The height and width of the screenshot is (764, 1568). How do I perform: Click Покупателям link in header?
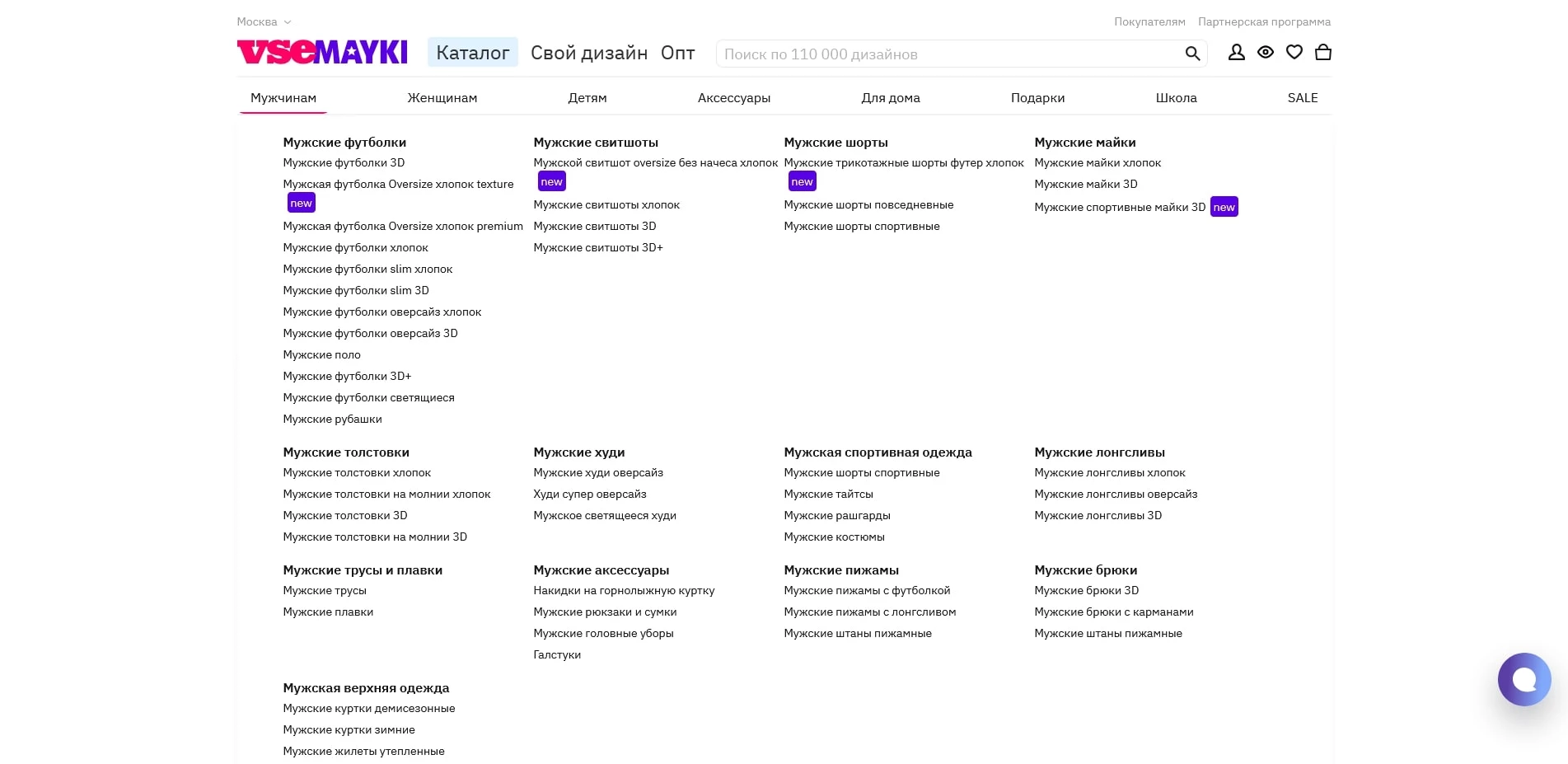pyautogui.click(x=1149, y=22)
